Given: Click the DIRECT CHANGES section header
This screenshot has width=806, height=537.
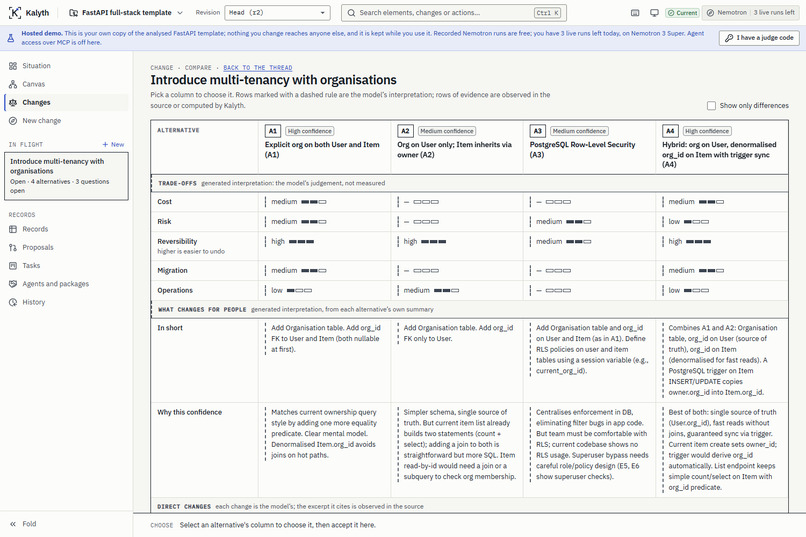Looking at the screenshot, I should 469,506.
